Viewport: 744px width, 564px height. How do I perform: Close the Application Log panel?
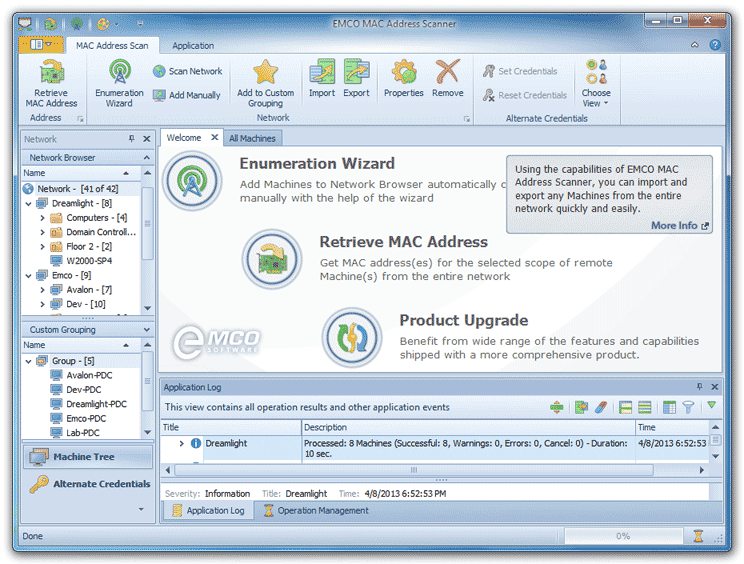click(715, 387)
